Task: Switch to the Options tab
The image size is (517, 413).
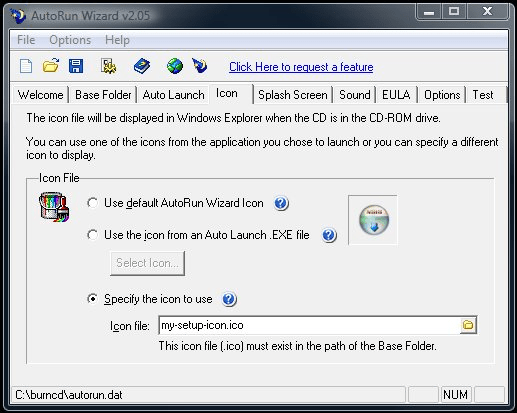Action: 442,95
